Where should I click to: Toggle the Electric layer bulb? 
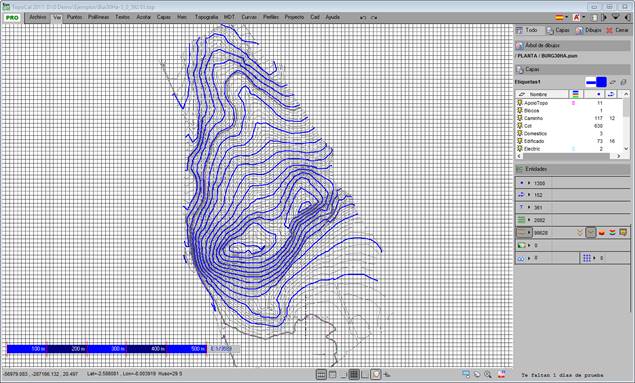[520, 149]
